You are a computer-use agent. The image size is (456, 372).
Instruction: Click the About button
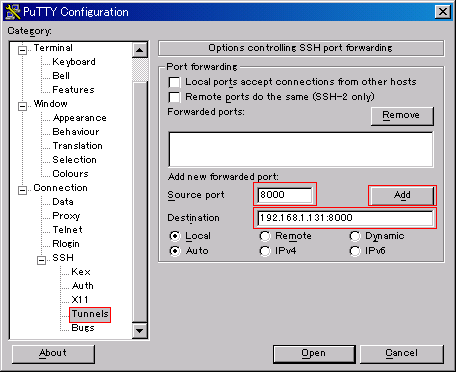53,354
